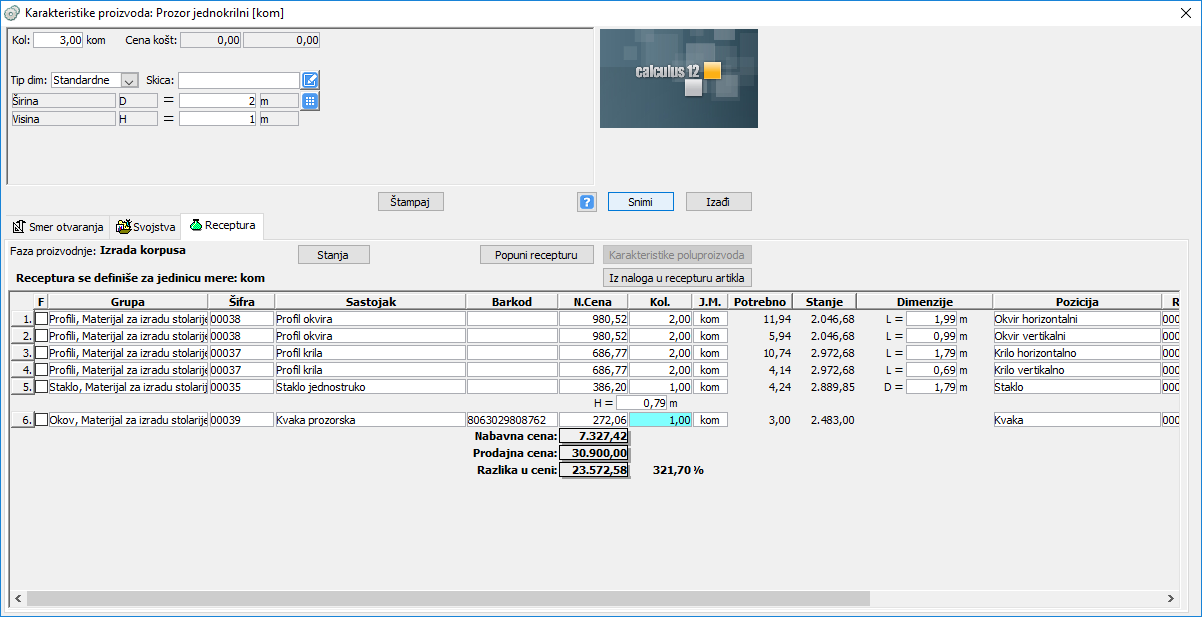This screenshot has width=1202, height=617.
Task: Click the calculus 12 logo image
Action: pos(678,78)
